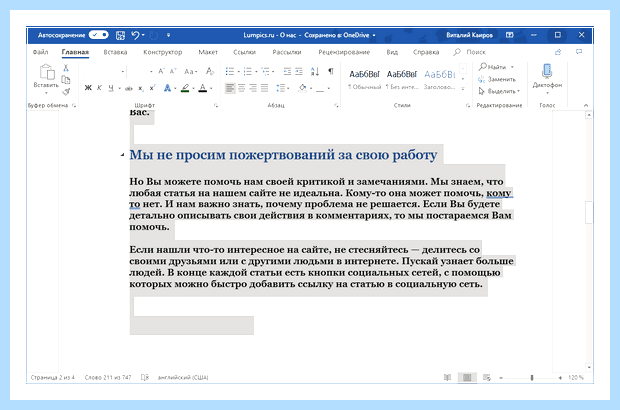620x410 pixels.
Task: Click the zoom slider in status bar
Action: (532, 378)
